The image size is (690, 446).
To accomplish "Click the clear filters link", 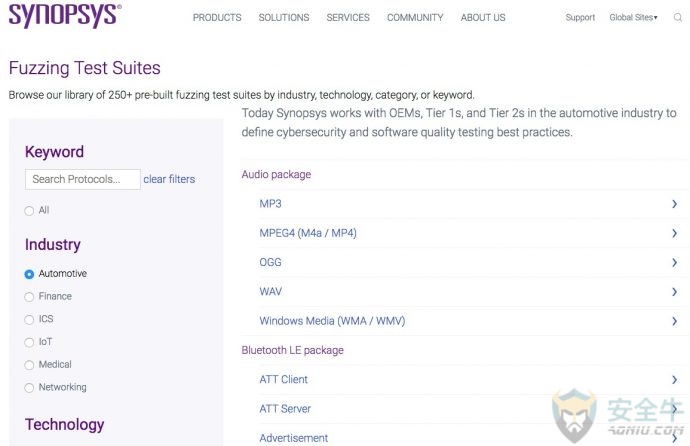I will tap(169, 179).
